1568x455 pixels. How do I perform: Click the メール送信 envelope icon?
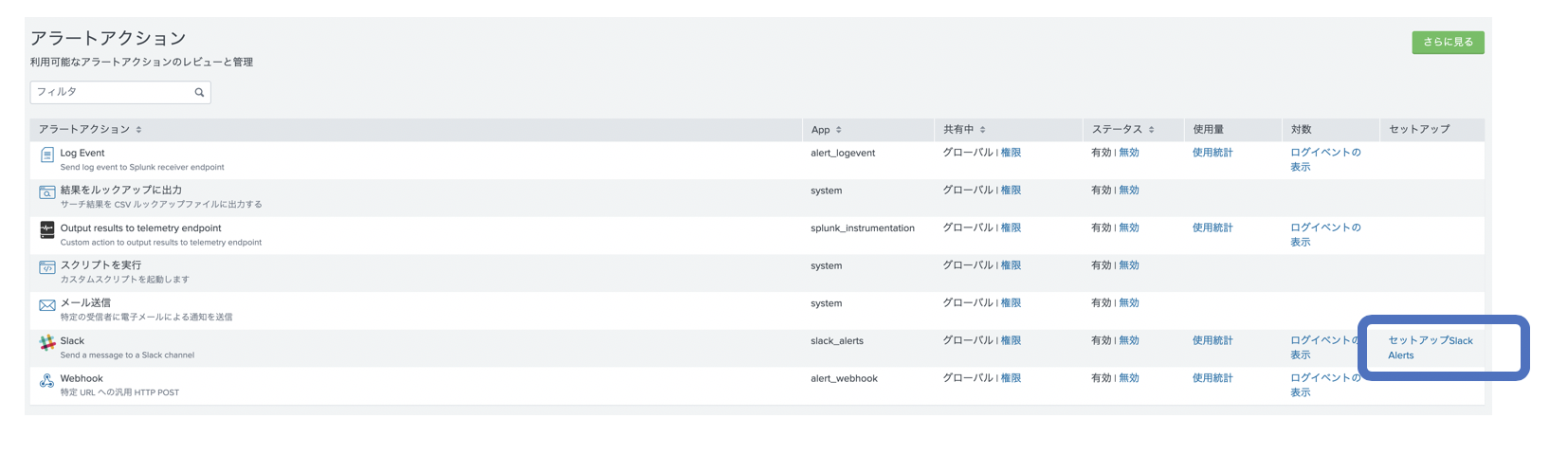click(x=47, y=305)
